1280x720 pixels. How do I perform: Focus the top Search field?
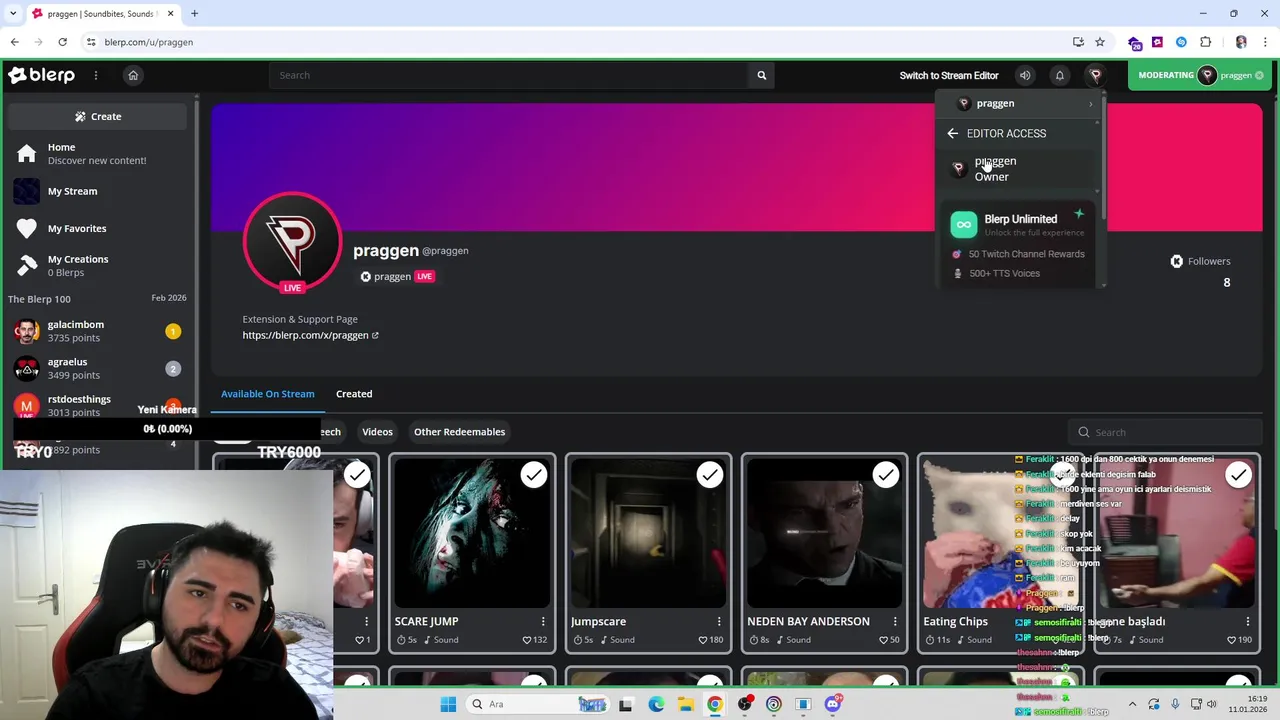tap(508, 75)
